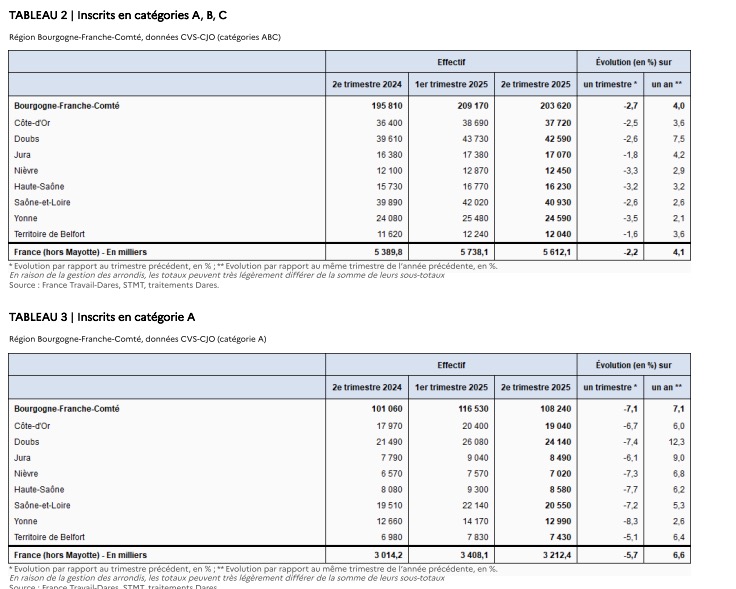Image resolution: width=736 pixels, height=589 pixels.
Task: Select value 108 240 in Tableau 3
Action: coord(555,409)
